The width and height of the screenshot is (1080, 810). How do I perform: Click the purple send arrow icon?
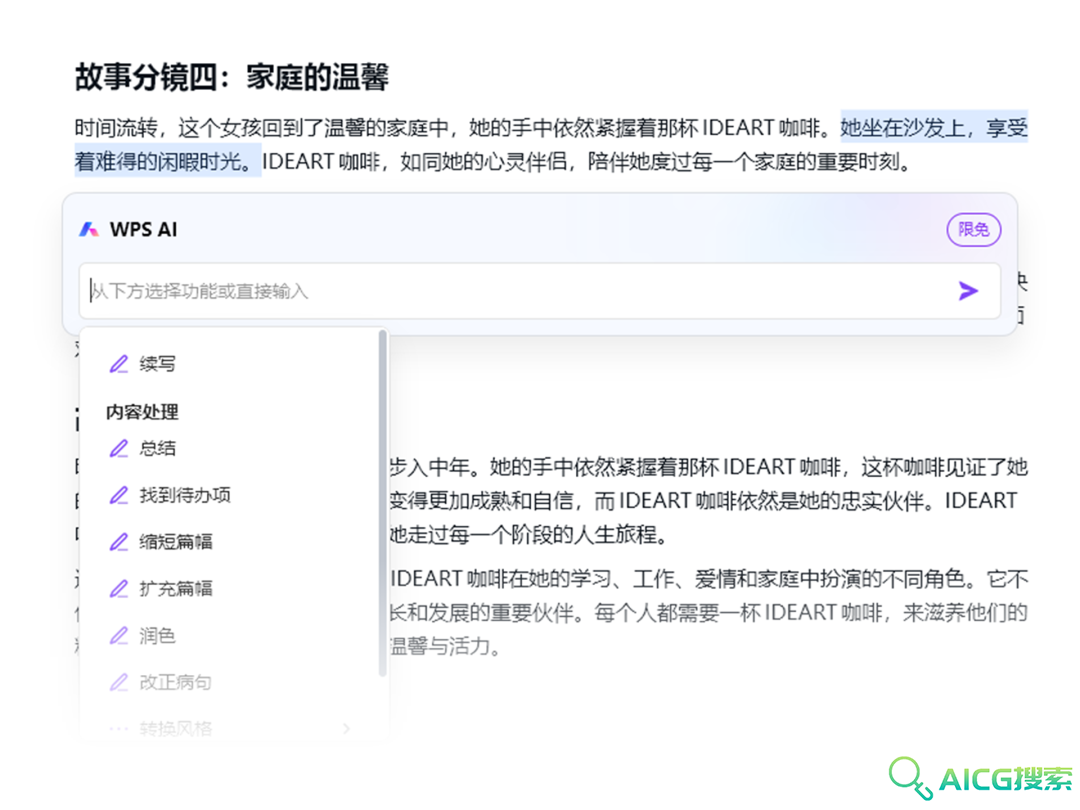tap(968, 291)
